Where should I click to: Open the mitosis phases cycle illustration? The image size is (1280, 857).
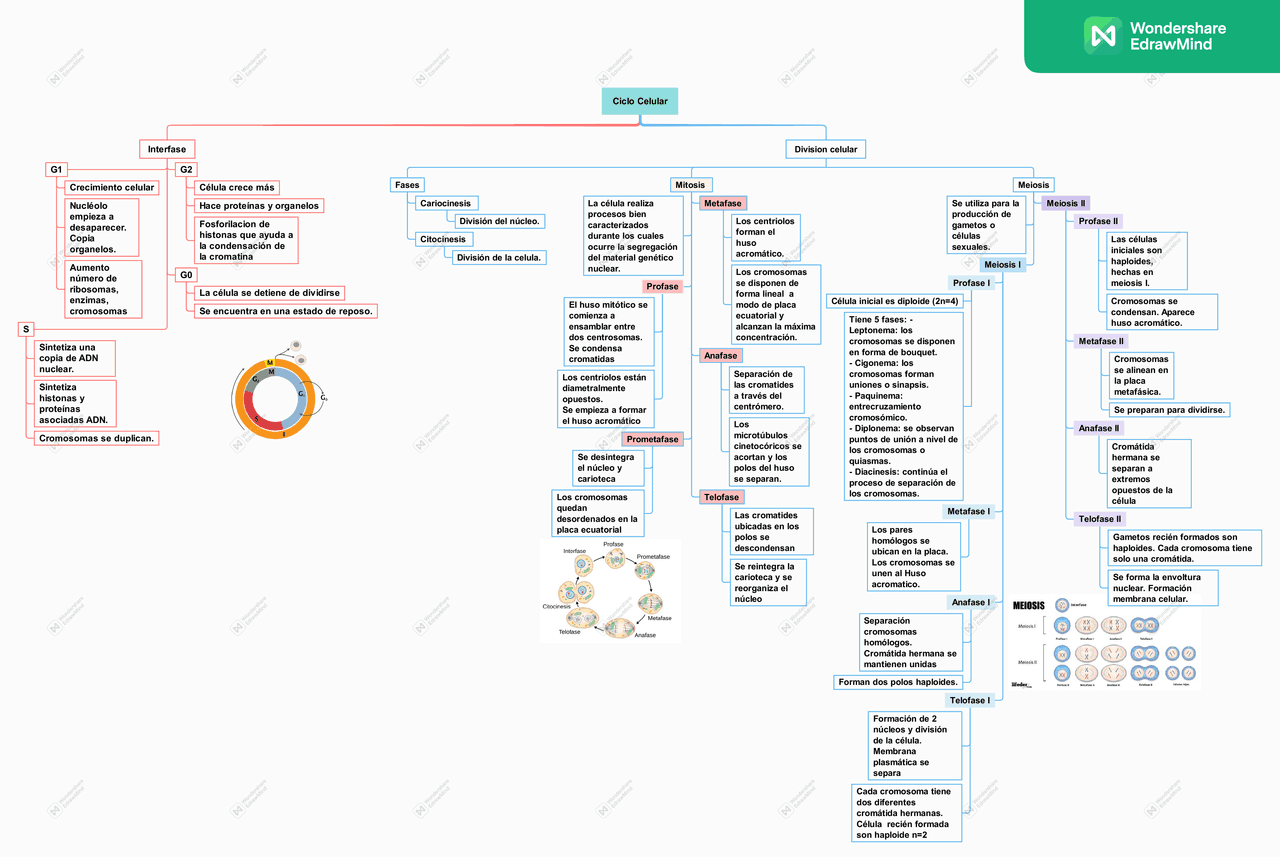click(611, 592)
